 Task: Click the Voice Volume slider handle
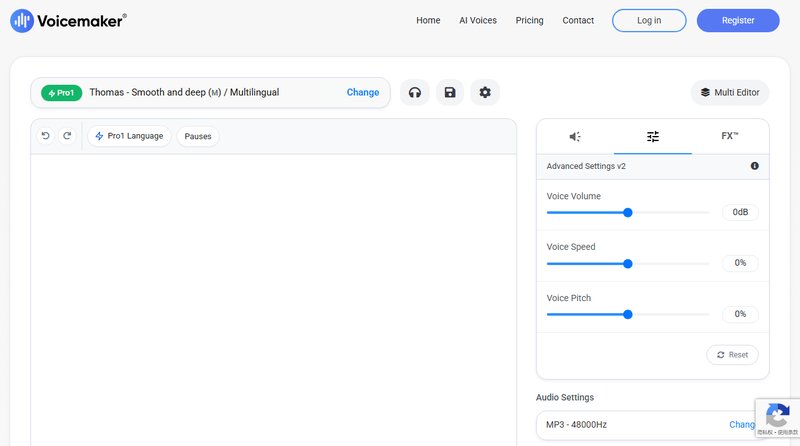click(628, 212)
